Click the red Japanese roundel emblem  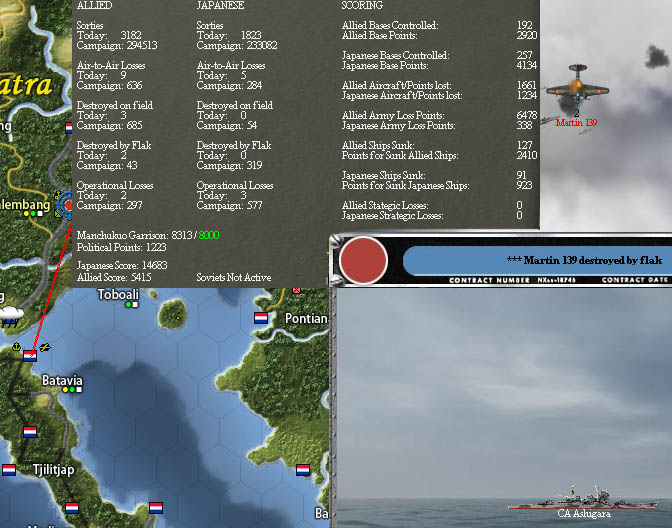tap(363, 260)
